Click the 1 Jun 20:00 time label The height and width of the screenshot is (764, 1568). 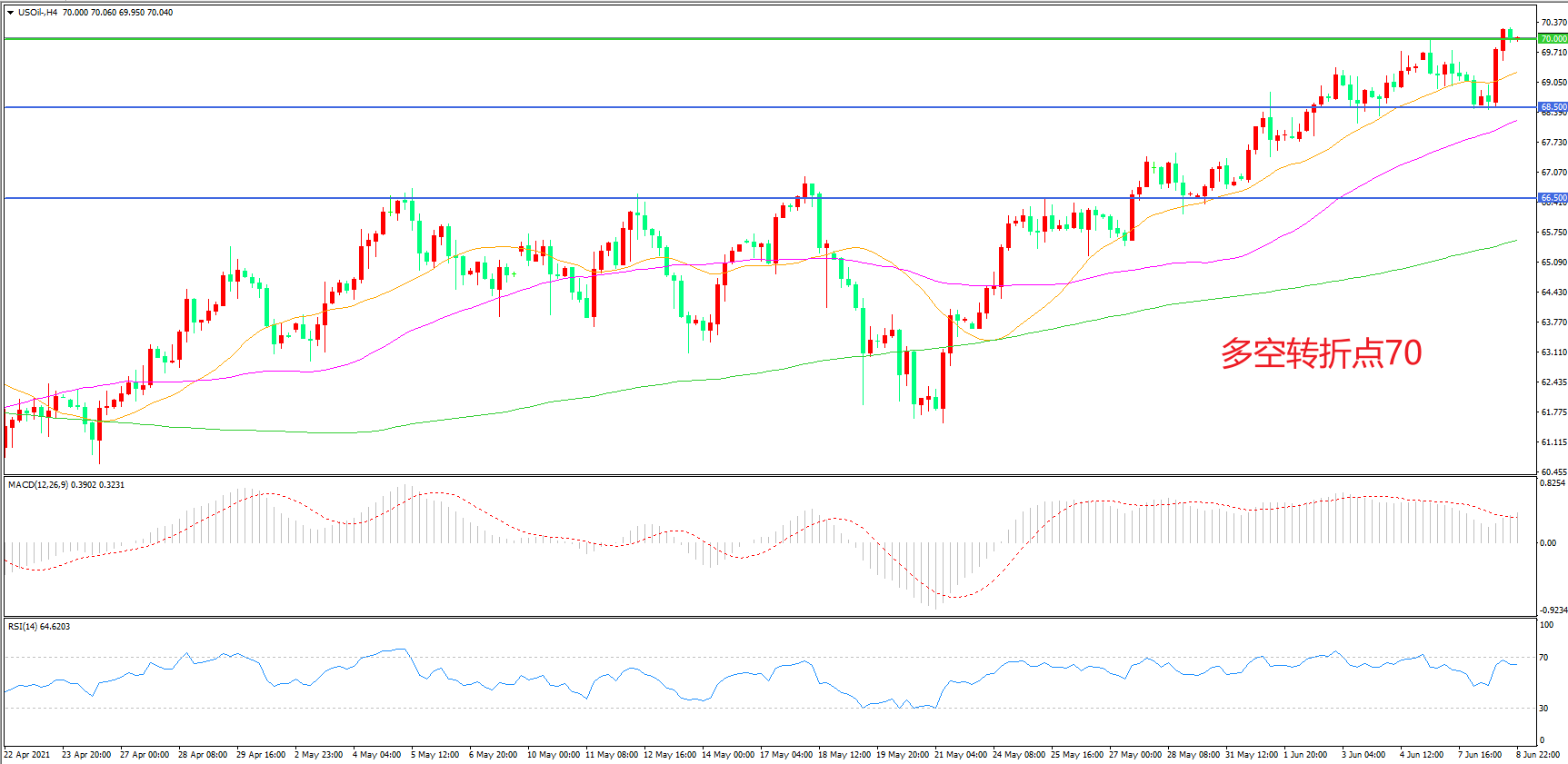click(x=1305, y=755)
